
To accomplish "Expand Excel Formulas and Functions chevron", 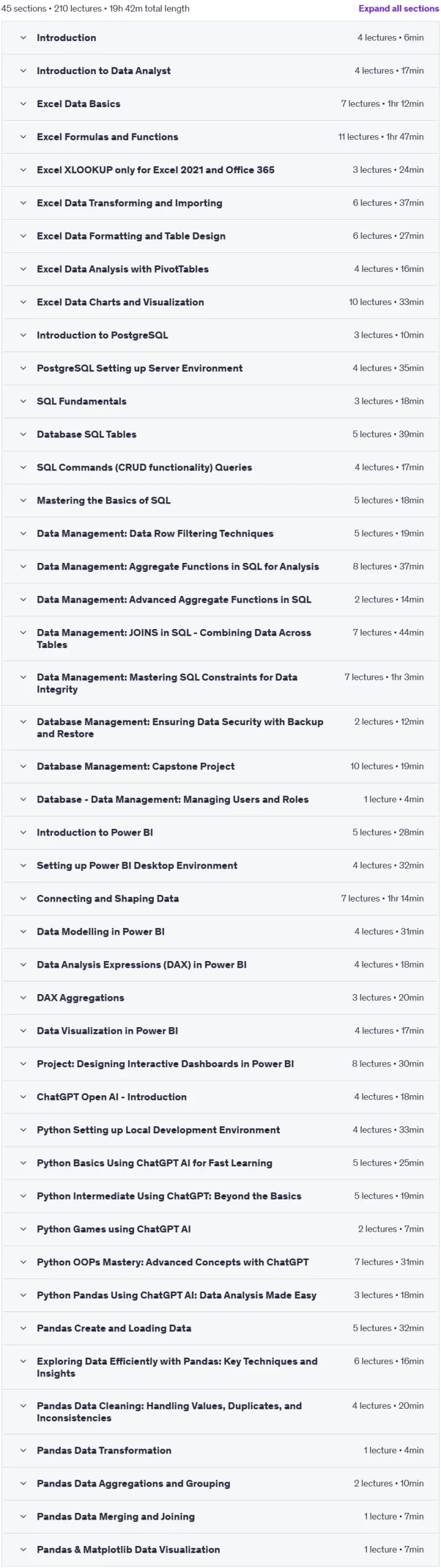I will tap(23, 137).
